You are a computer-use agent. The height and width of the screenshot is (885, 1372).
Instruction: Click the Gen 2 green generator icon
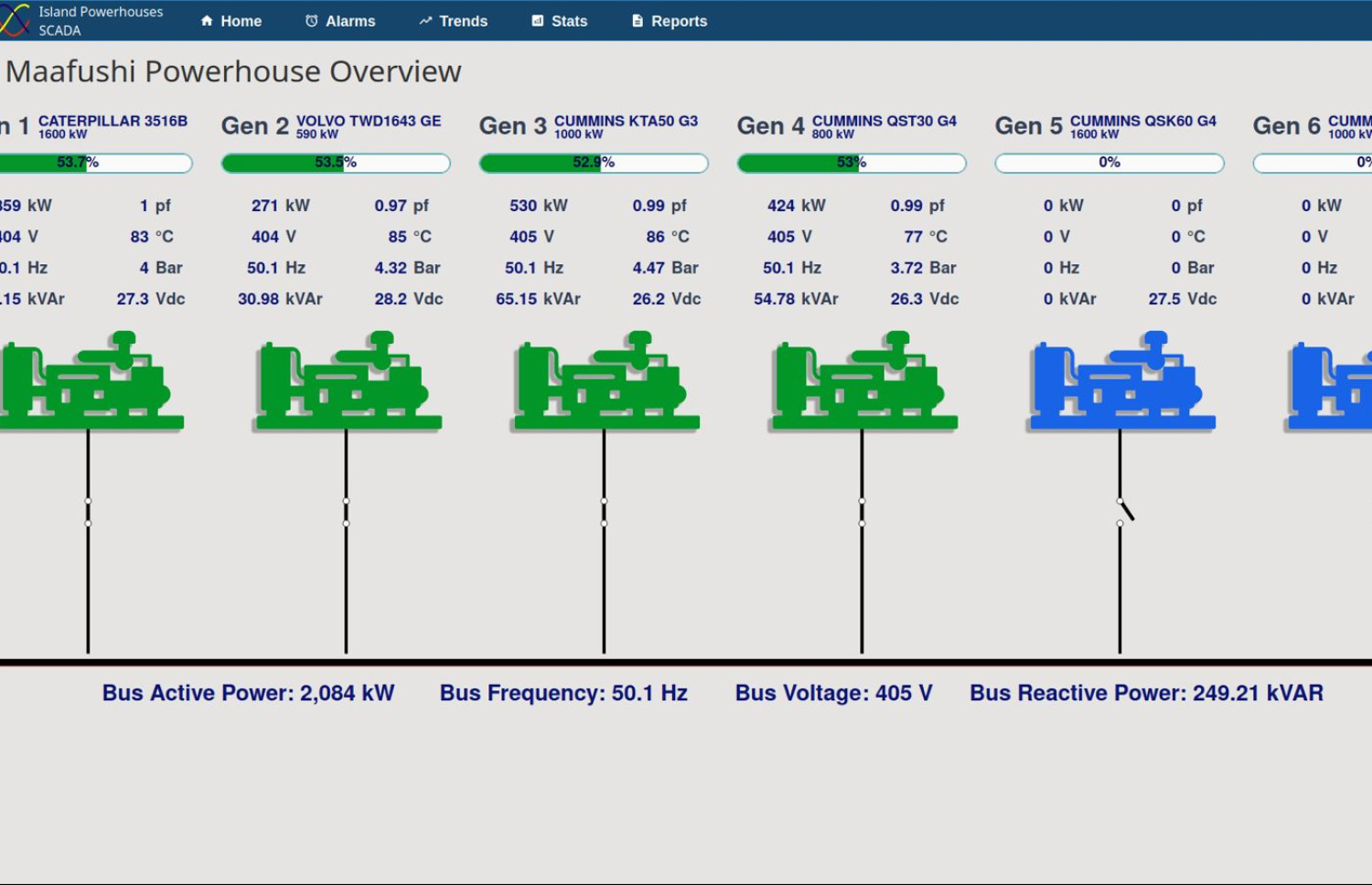click(x=347, y=382)
